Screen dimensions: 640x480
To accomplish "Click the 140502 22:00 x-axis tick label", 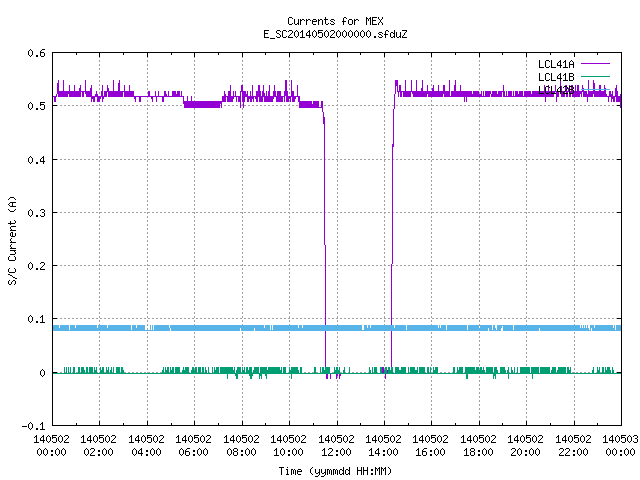I will coord(573,445).
